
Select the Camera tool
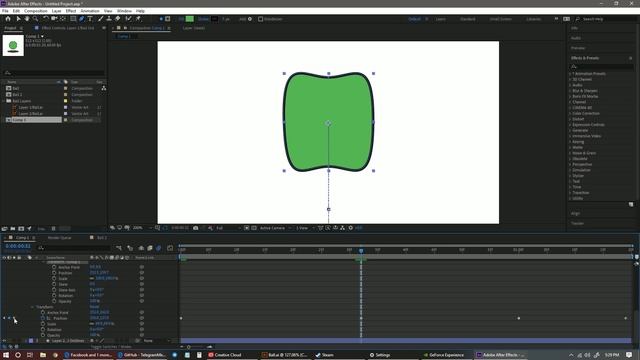54,19
